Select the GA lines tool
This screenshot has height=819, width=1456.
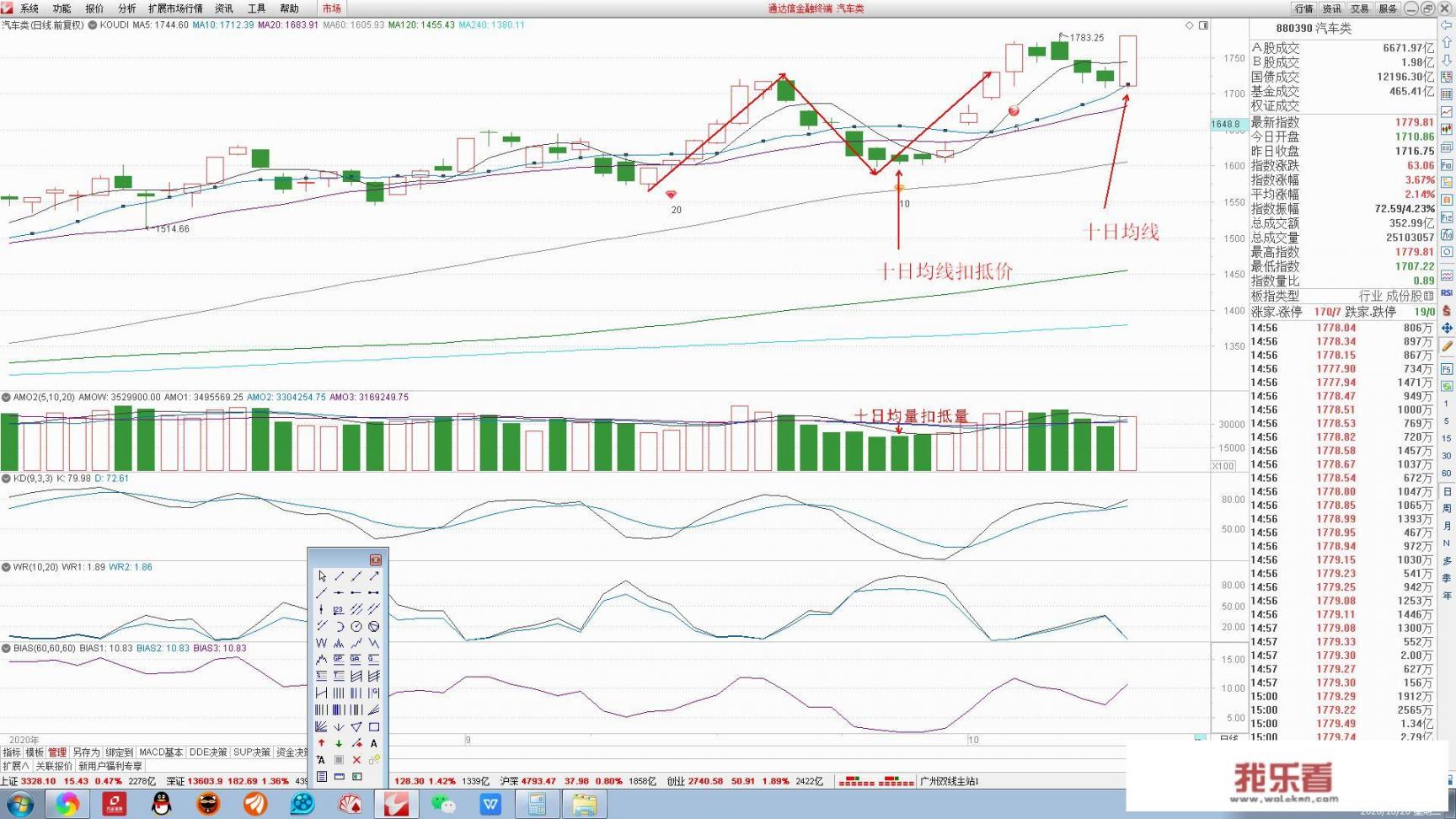[x=356, y=659]
